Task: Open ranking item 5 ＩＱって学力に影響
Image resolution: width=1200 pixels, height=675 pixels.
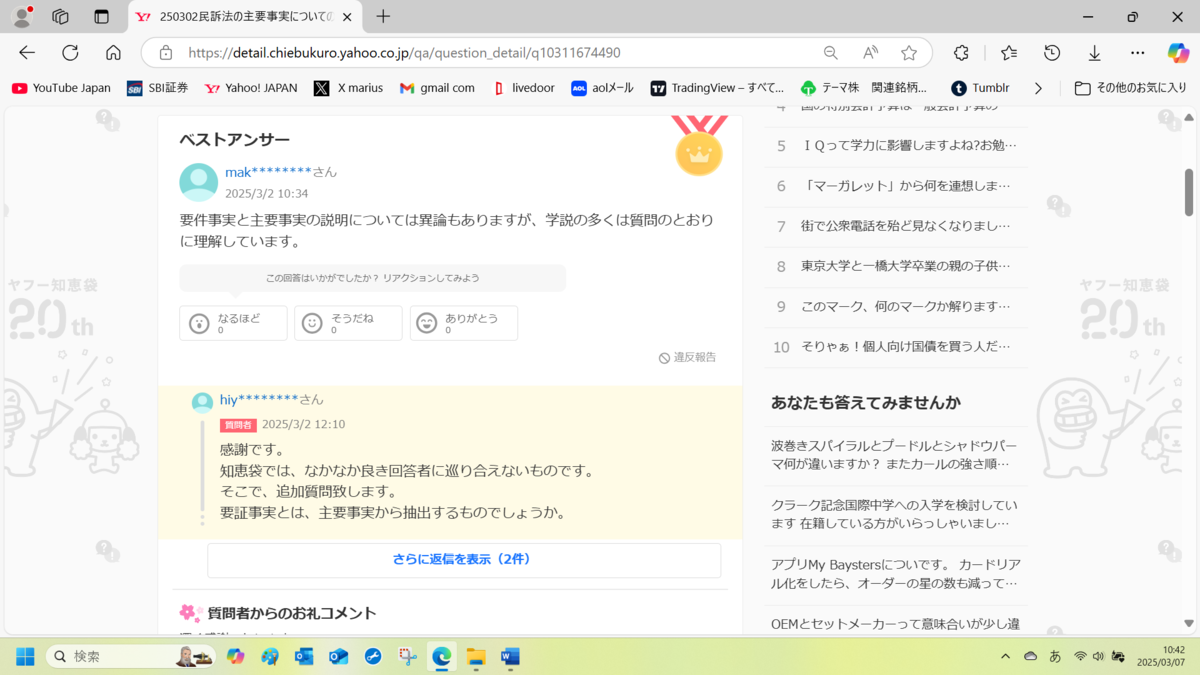Action: (896, 146)
